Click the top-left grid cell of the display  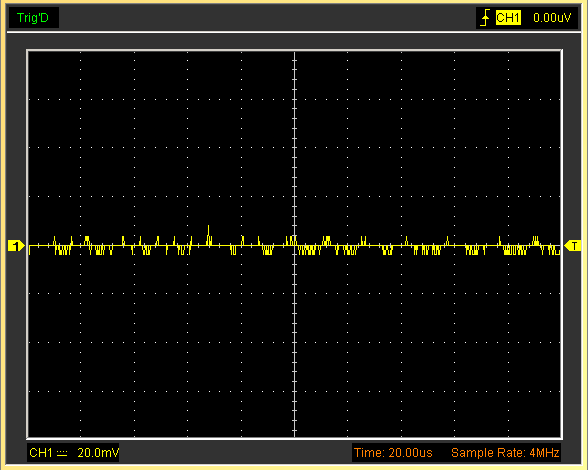(54, 75)
